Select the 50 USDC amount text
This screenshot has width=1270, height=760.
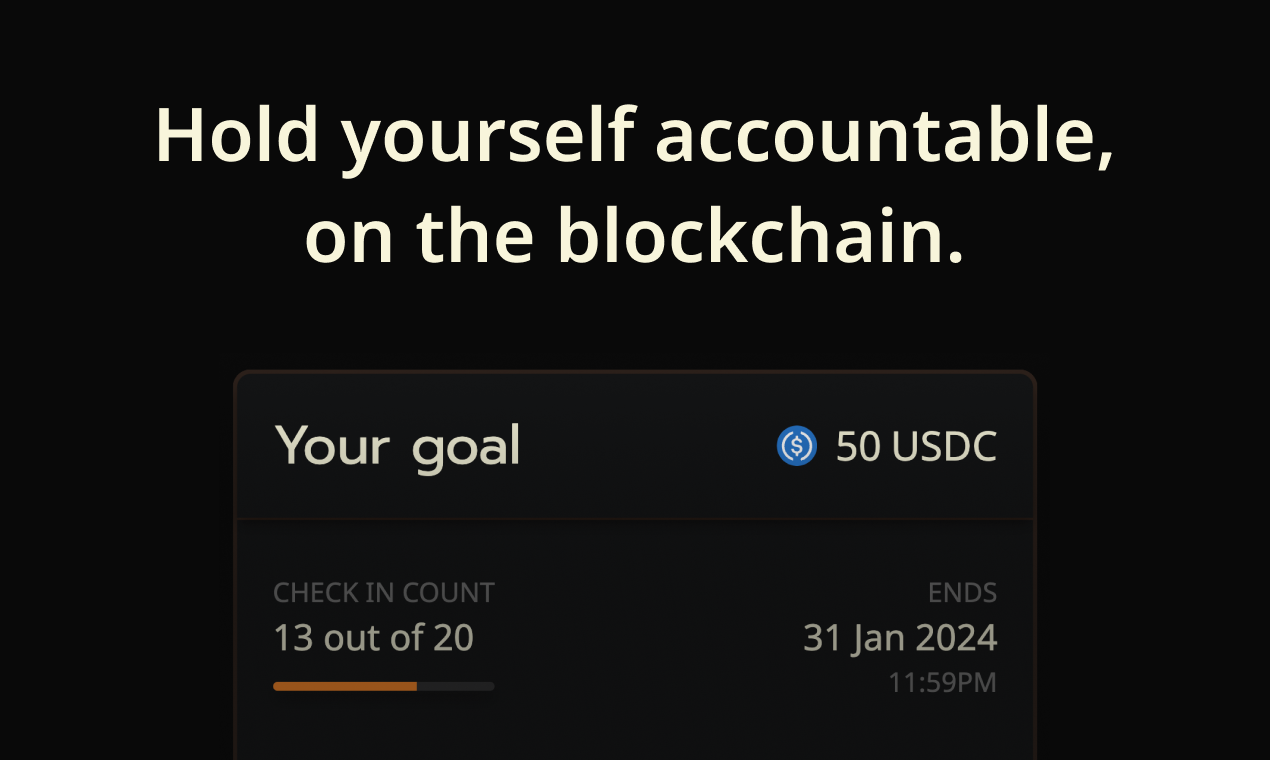(916, 447)
